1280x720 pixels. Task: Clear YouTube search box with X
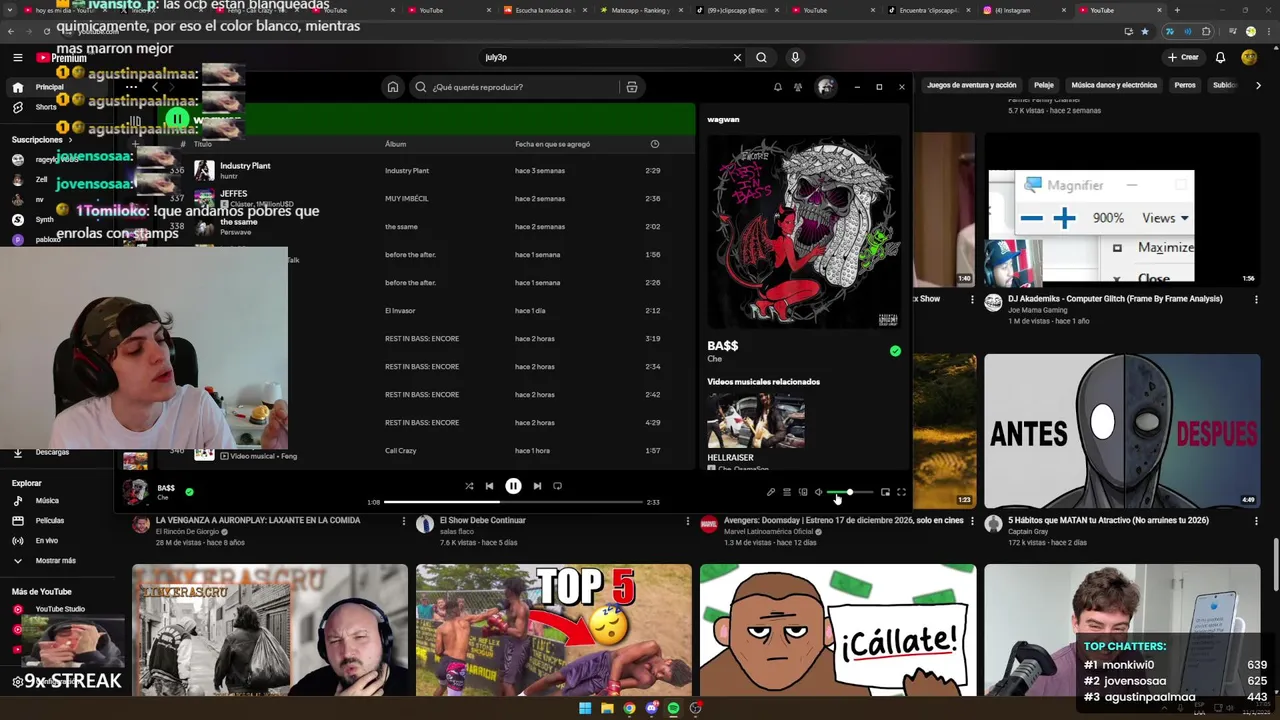[x=737, y=57]
